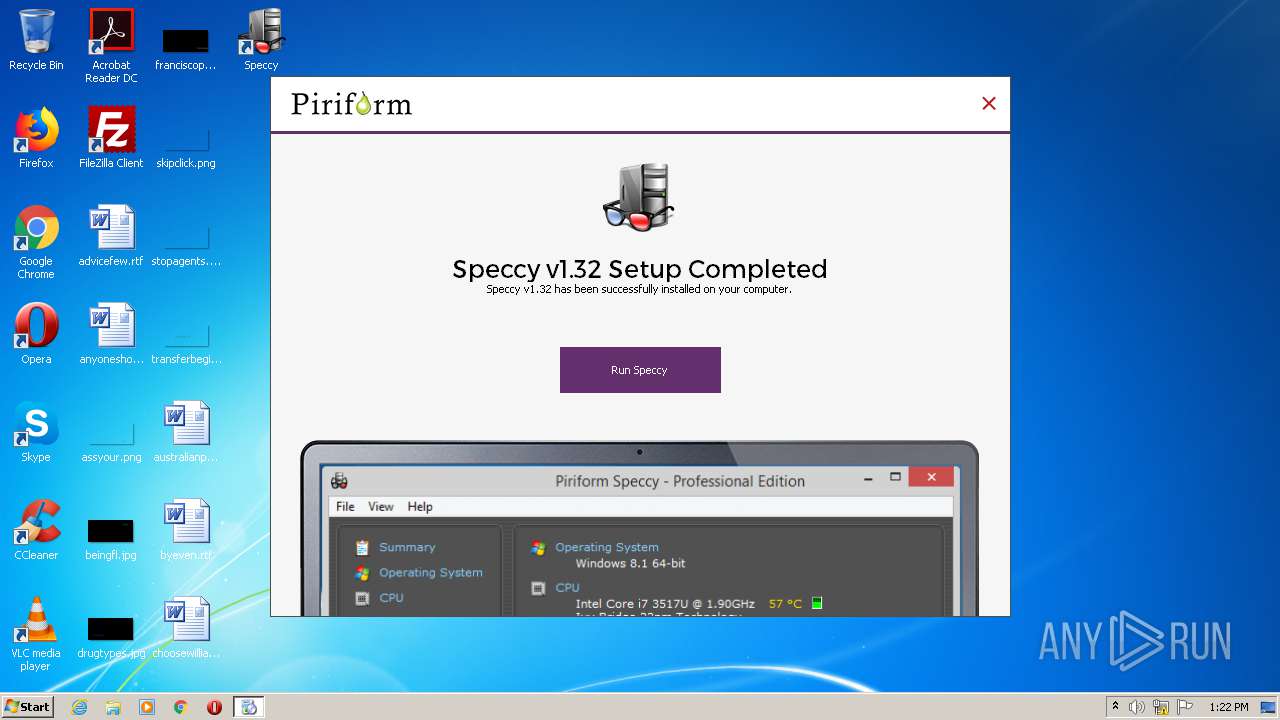Show hidden icons in the system tray

(x=1116, y=707)
